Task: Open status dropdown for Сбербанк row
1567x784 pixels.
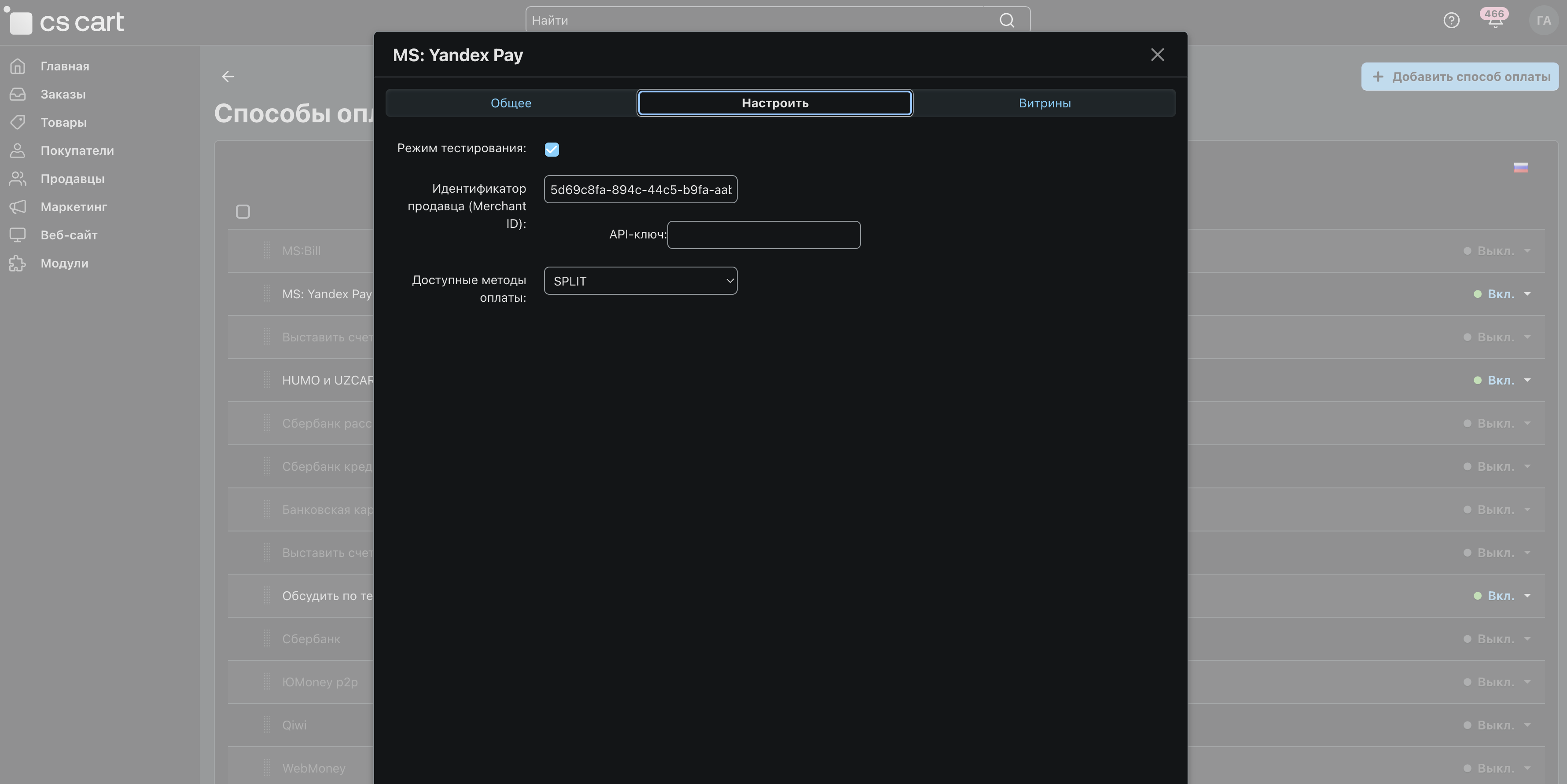Action: (x=1497, y=639)
